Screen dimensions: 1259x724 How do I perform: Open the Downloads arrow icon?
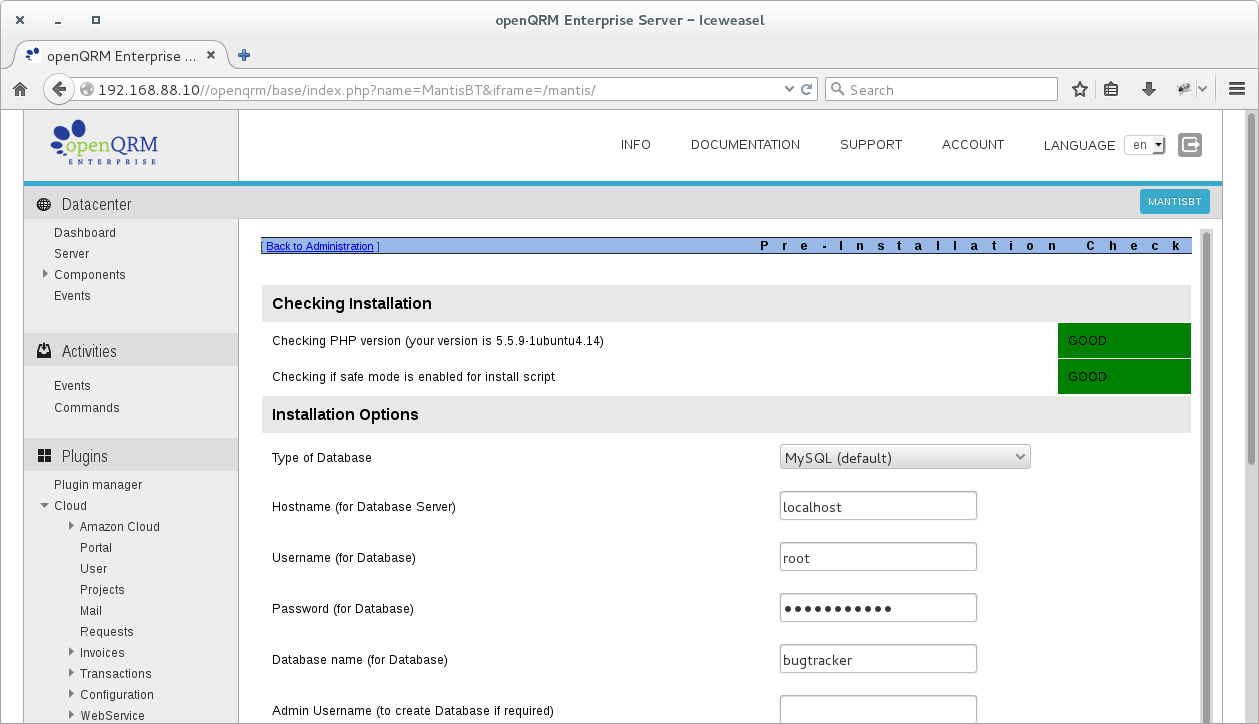click(x=1149, y=89)
